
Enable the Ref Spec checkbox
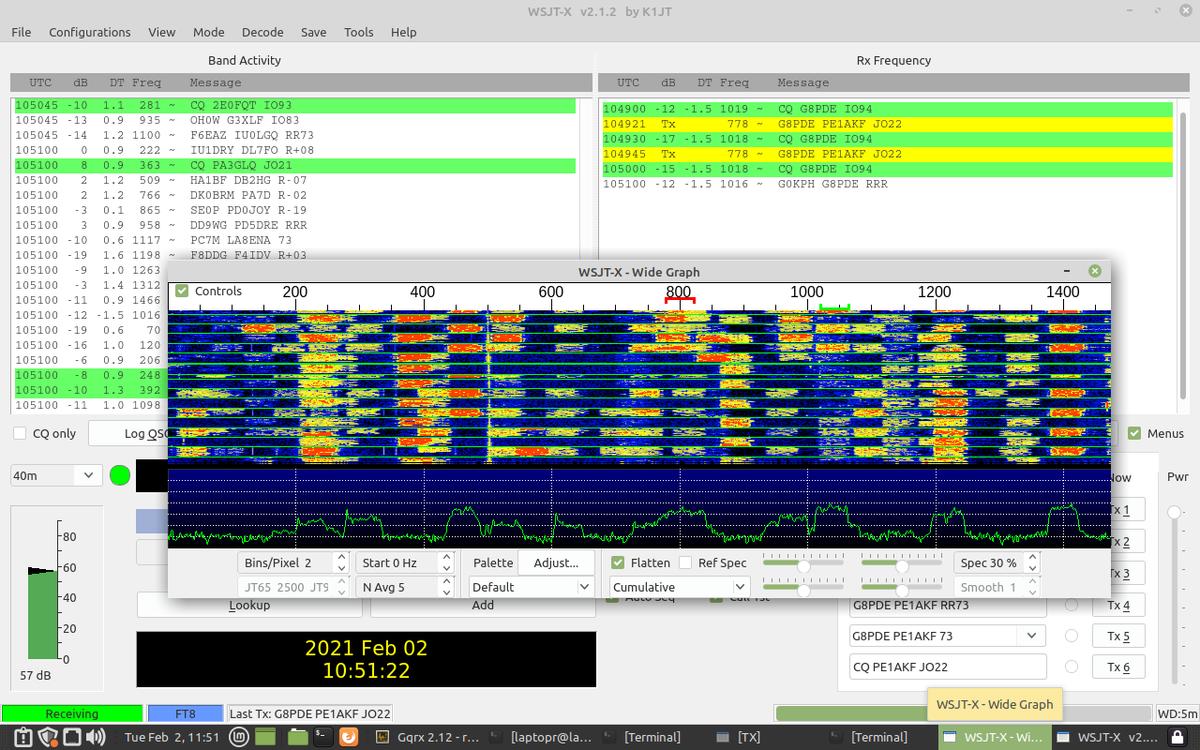point(685,562)
